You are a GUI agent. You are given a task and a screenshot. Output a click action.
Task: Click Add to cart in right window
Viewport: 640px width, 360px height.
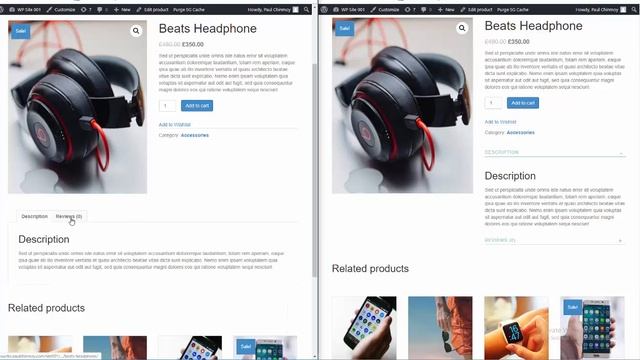[523, 103]
